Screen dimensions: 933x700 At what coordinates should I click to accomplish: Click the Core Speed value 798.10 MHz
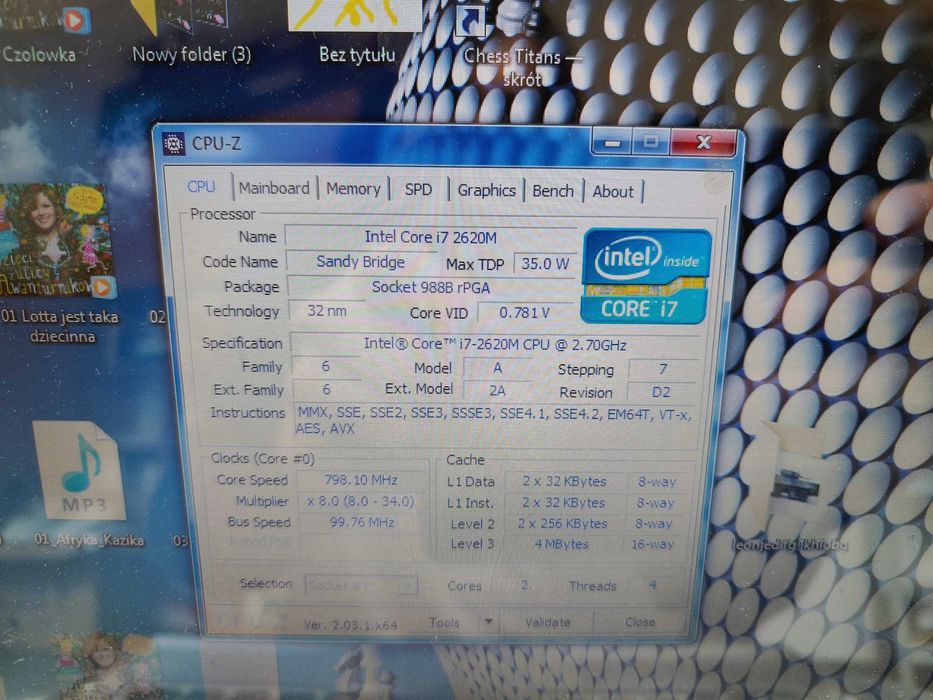tap(361, 480)
